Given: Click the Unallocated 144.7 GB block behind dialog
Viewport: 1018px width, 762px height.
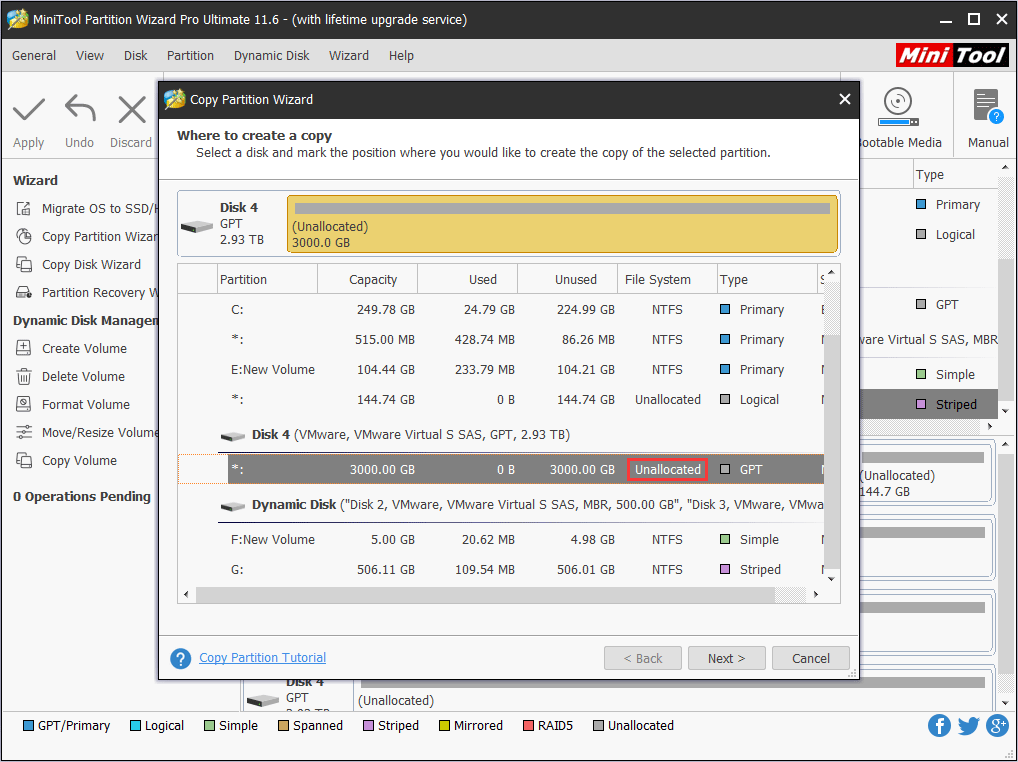Looking at the screenshot, I should 926,474.
